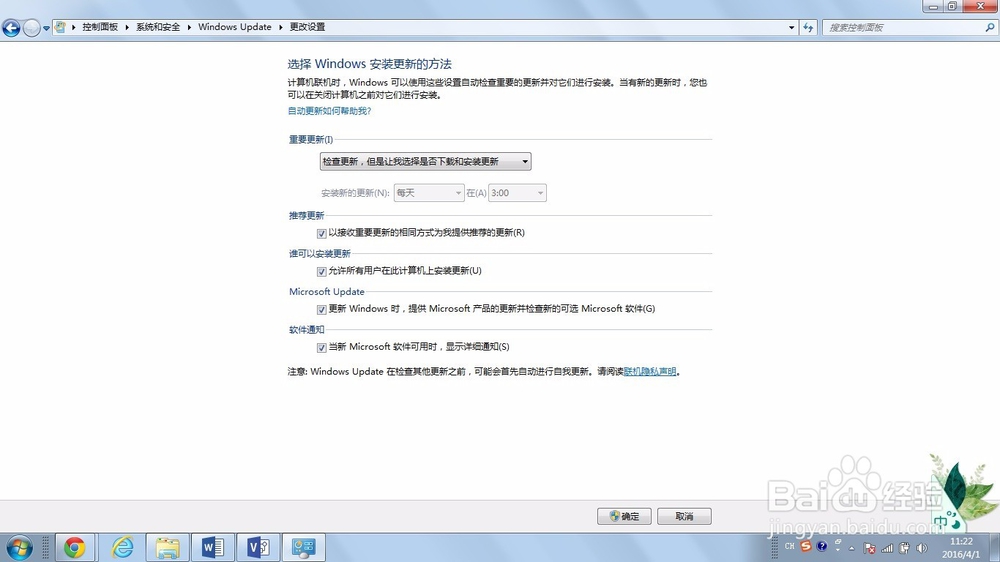This screenshot has height=562, width=1000.
Task: Switch to Microsoft Word on taskbar
Action: 212,547
